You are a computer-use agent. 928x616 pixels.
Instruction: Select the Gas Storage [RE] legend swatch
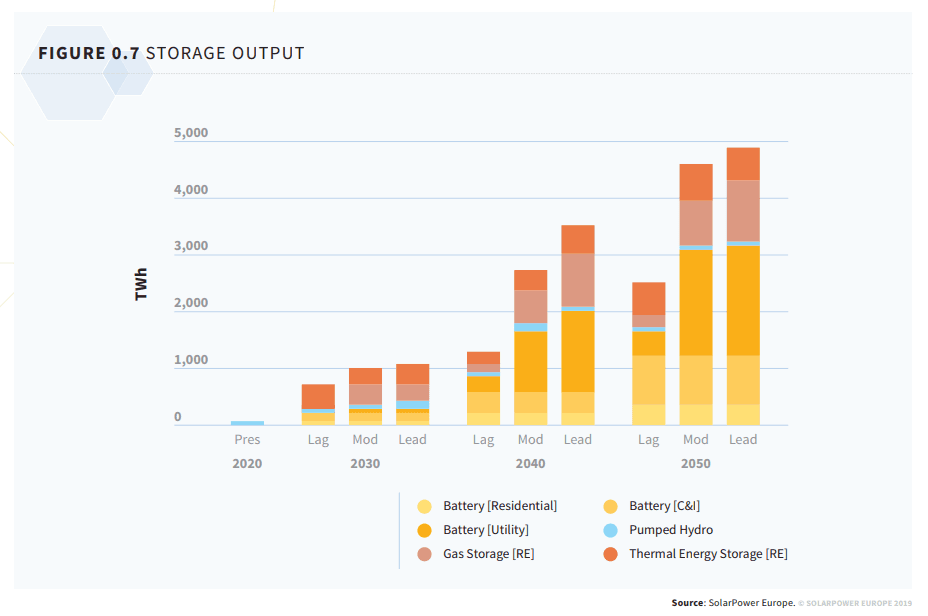click(x=425, y=554)
